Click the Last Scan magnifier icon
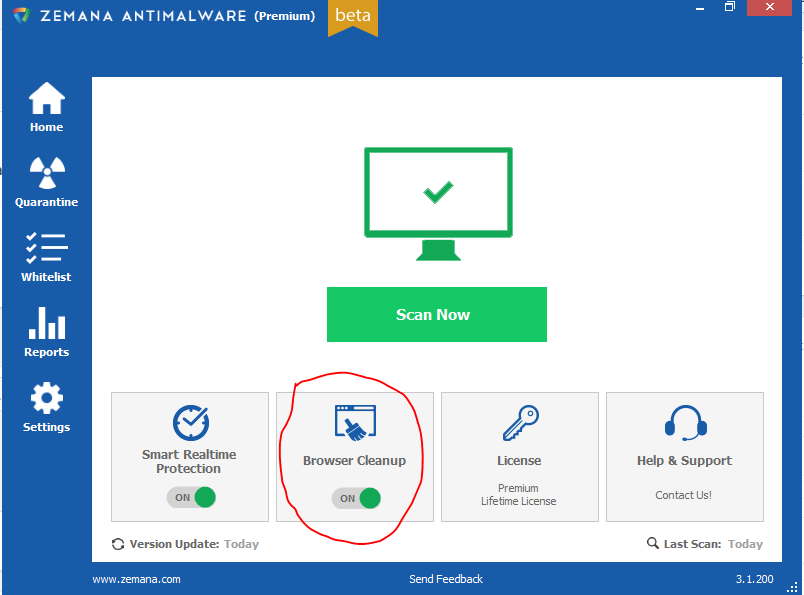 tap(652, 543)
